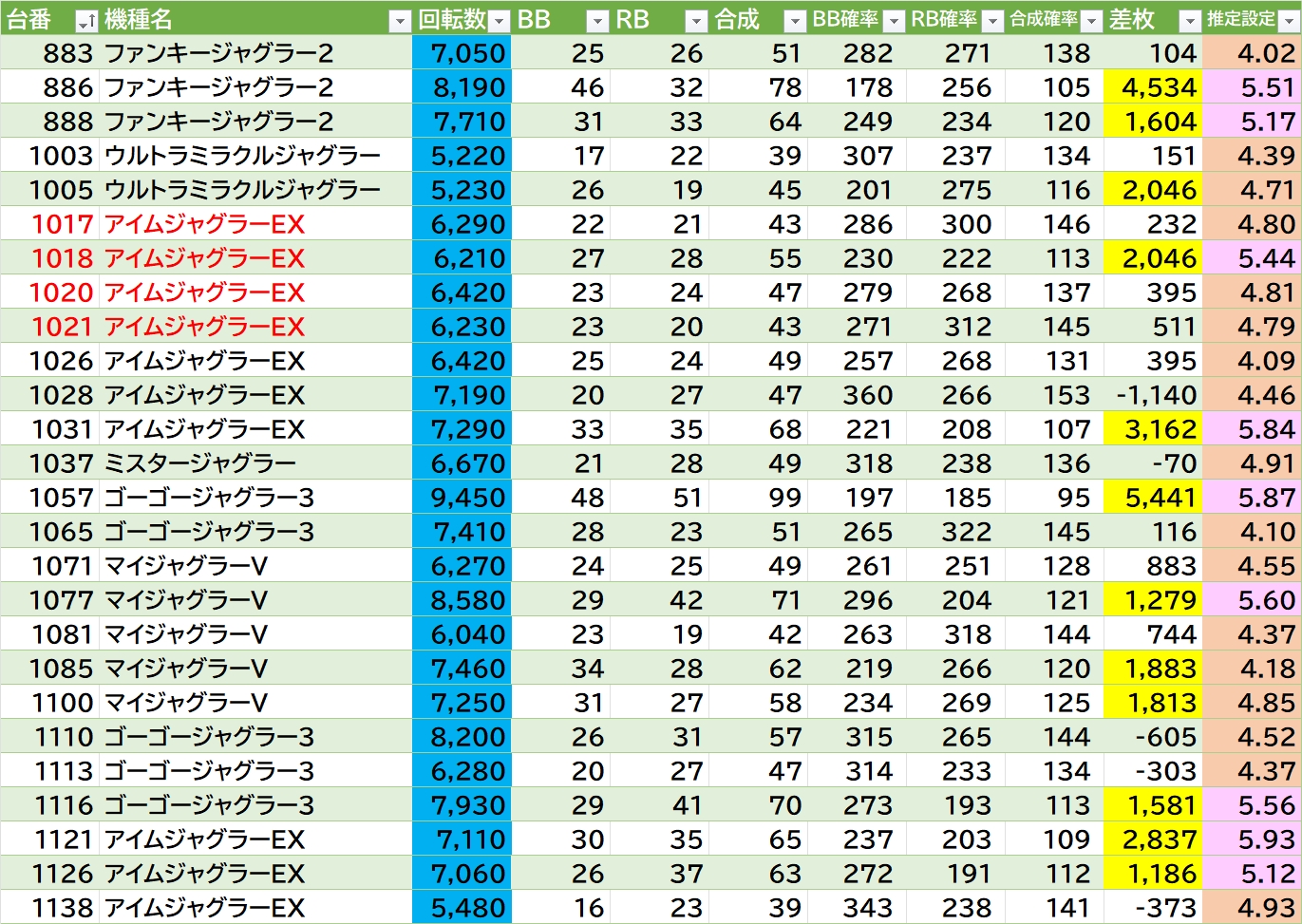Open the 回転数 column filter dropdown
The width and height of the screenshot is (1302, 924).
499,21
